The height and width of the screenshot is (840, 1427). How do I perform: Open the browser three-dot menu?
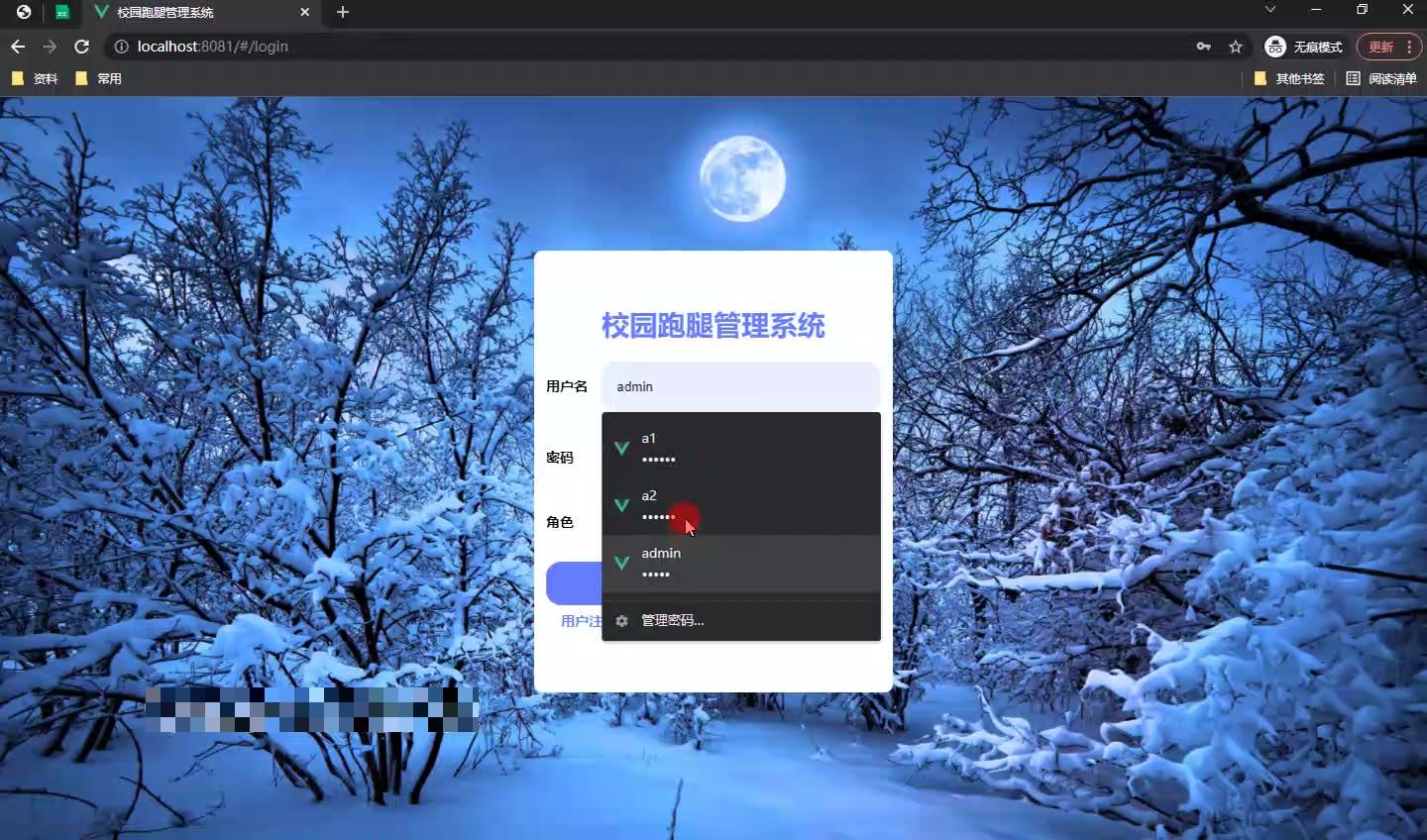1409,47
